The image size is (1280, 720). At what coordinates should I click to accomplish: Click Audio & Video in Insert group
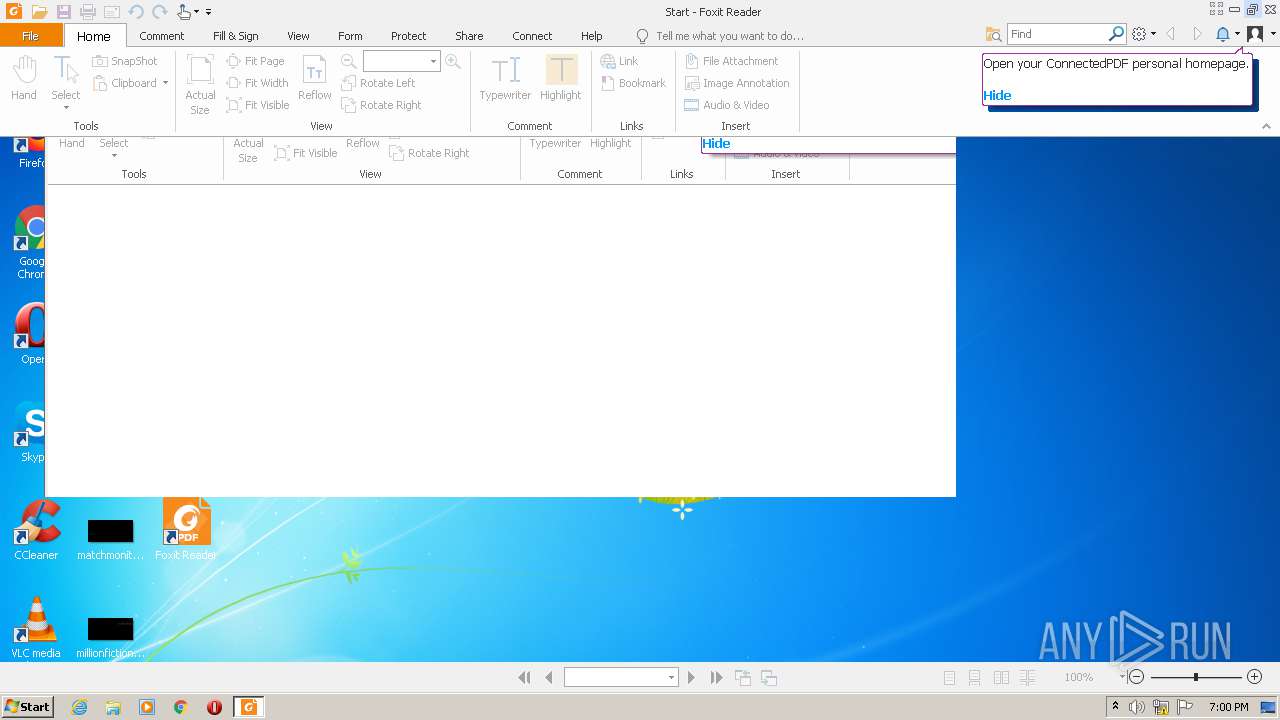(x=727, y=105)
